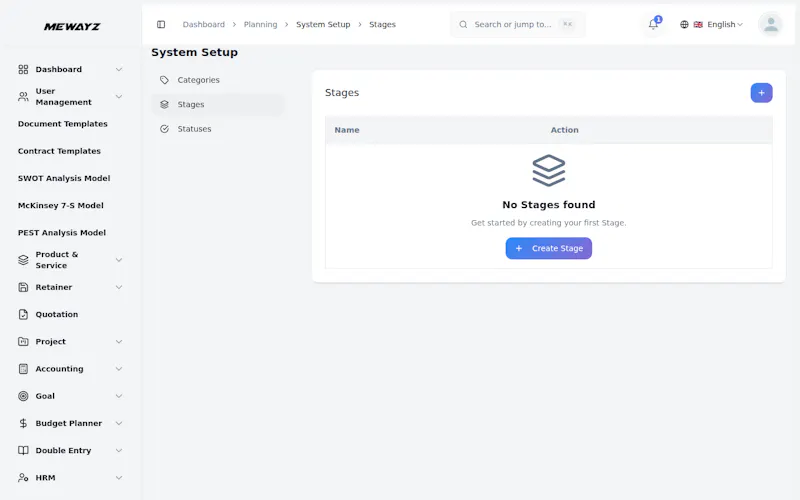Click the Project icon in sidebar
This screenshot has height=500, width=800.
[x=23, y=341]
